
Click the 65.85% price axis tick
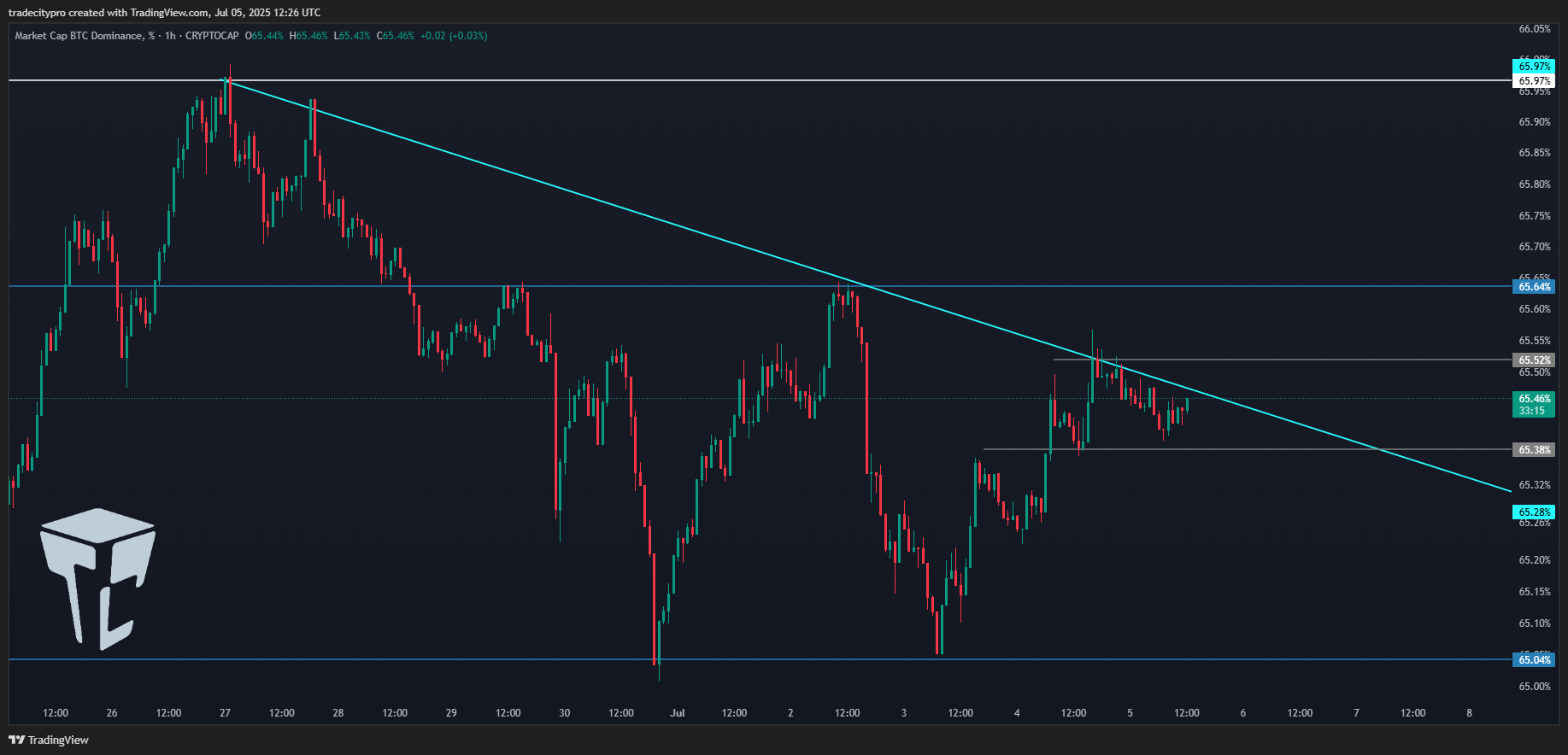click(x=1534, y=153)
